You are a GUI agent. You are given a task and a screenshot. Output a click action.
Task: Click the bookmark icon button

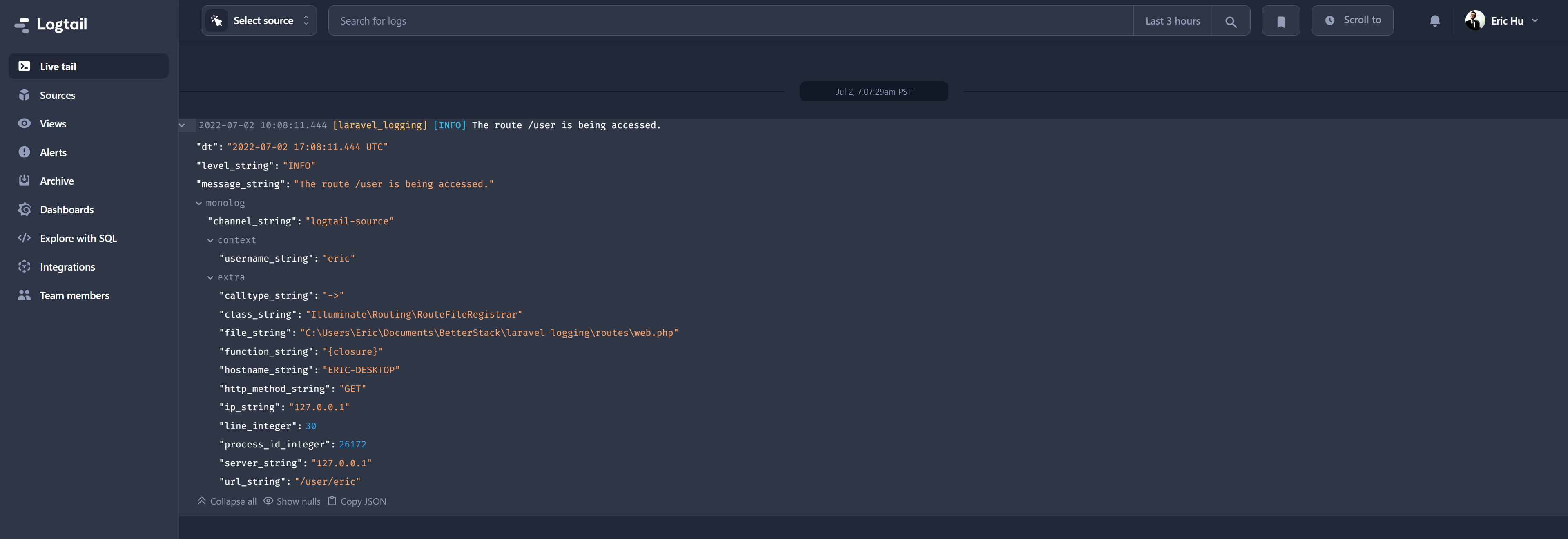point(1280,21)
